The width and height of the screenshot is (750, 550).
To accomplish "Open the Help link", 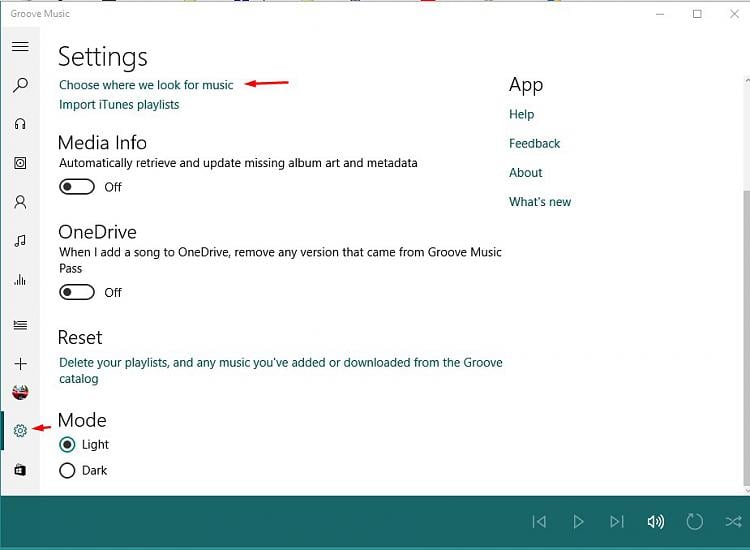I will (521, 114).
